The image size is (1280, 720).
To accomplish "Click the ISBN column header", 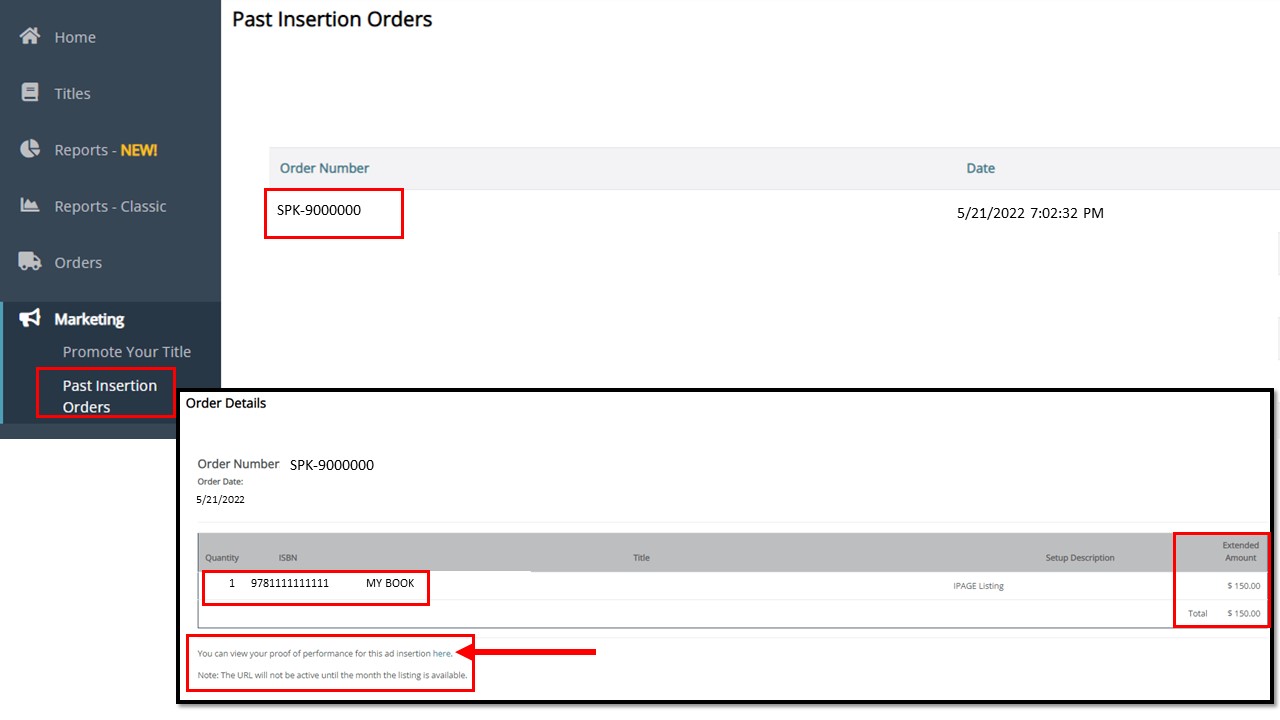I will pos(288,558).
